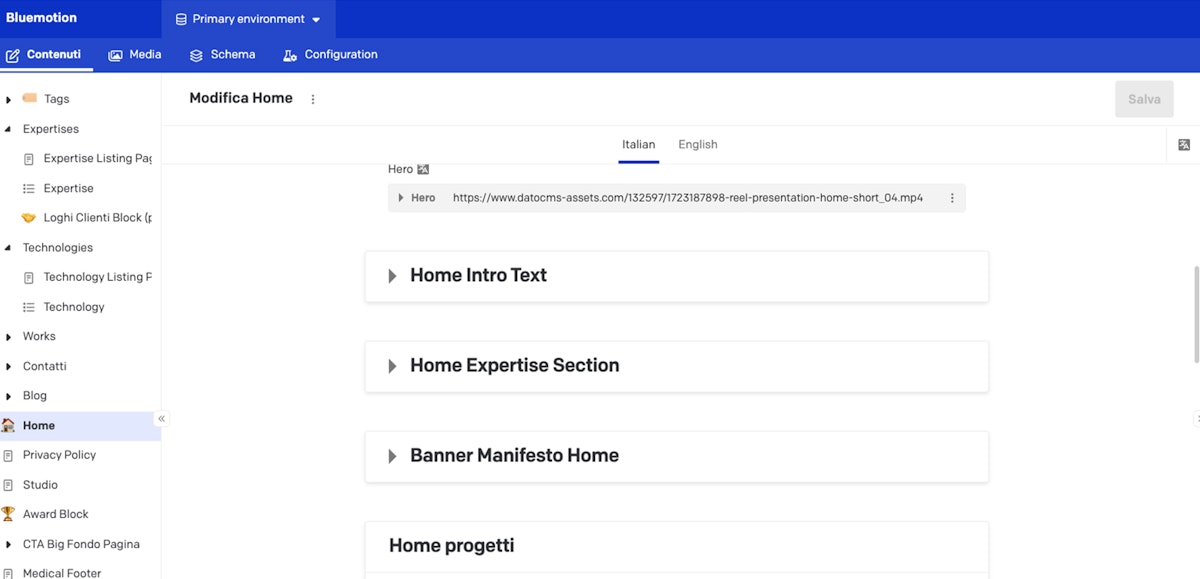Open the Schema tab
The height and width of the screenshot is (579, 1200).
click(222, 55)
